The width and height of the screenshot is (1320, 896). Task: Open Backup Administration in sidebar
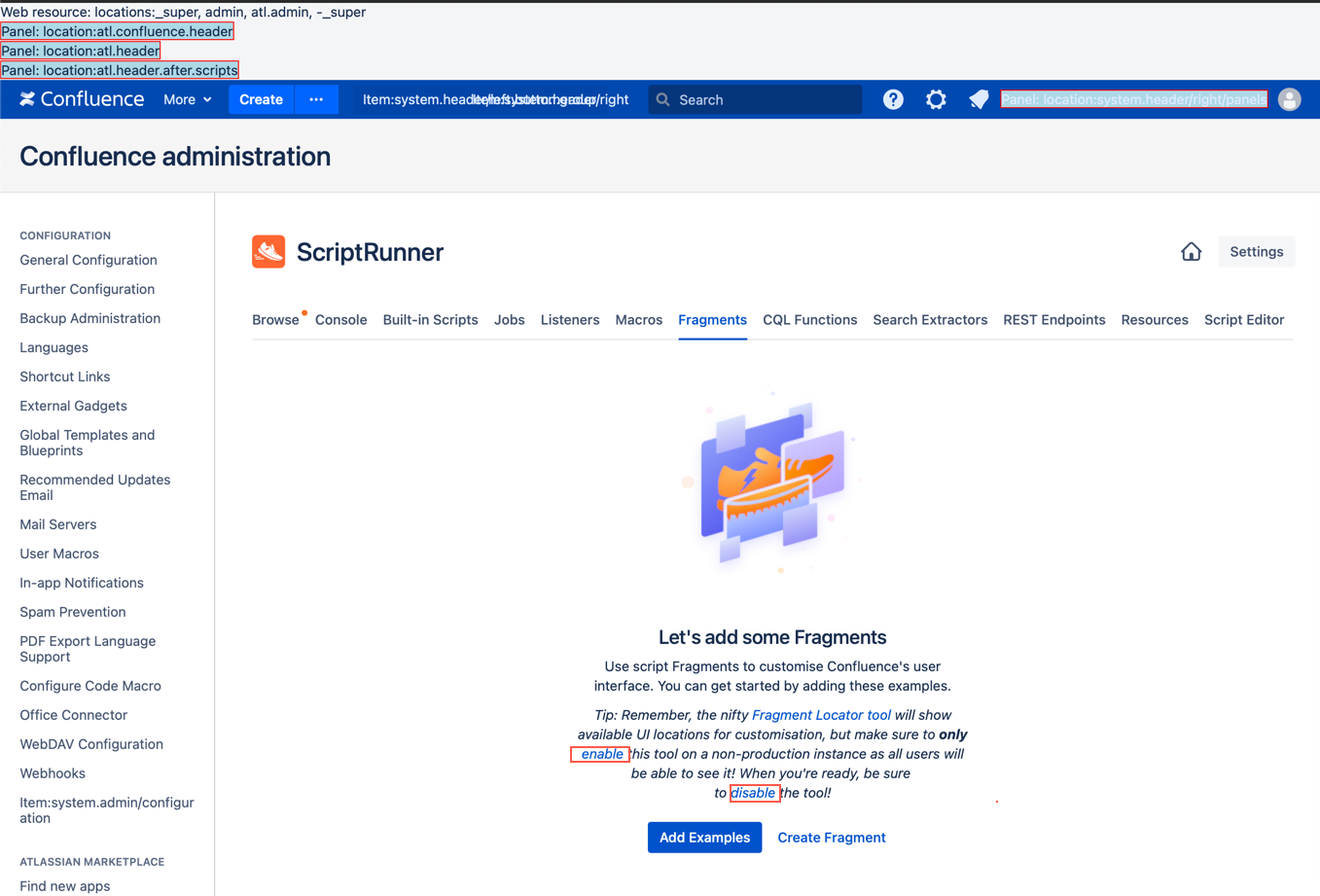point(90,318)
